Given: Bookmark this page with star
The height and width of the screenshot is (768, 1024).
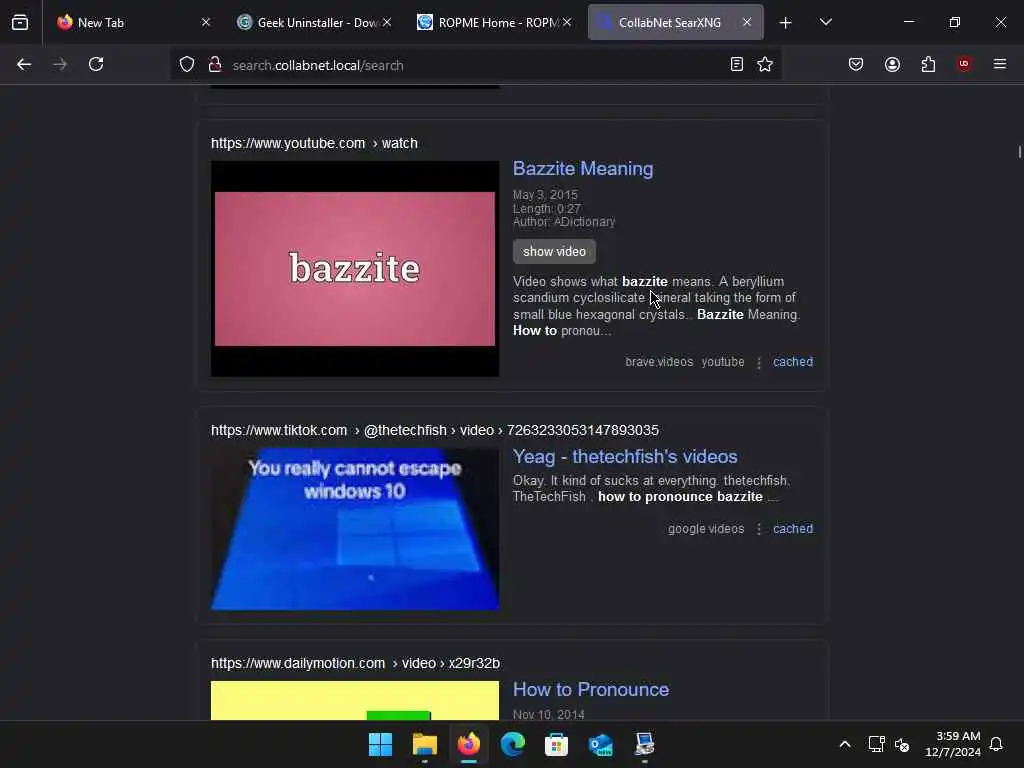Looking at the screenshot, I should click(765, 64).
